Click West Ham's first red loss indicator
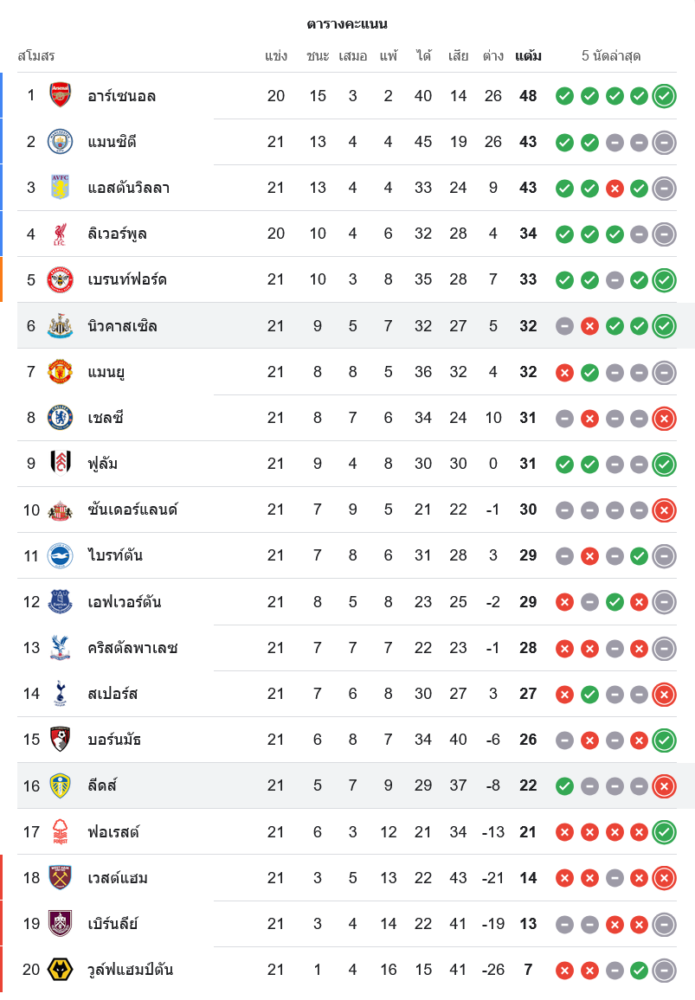The height and width of the screenshot is (1000, 695). 565,878
